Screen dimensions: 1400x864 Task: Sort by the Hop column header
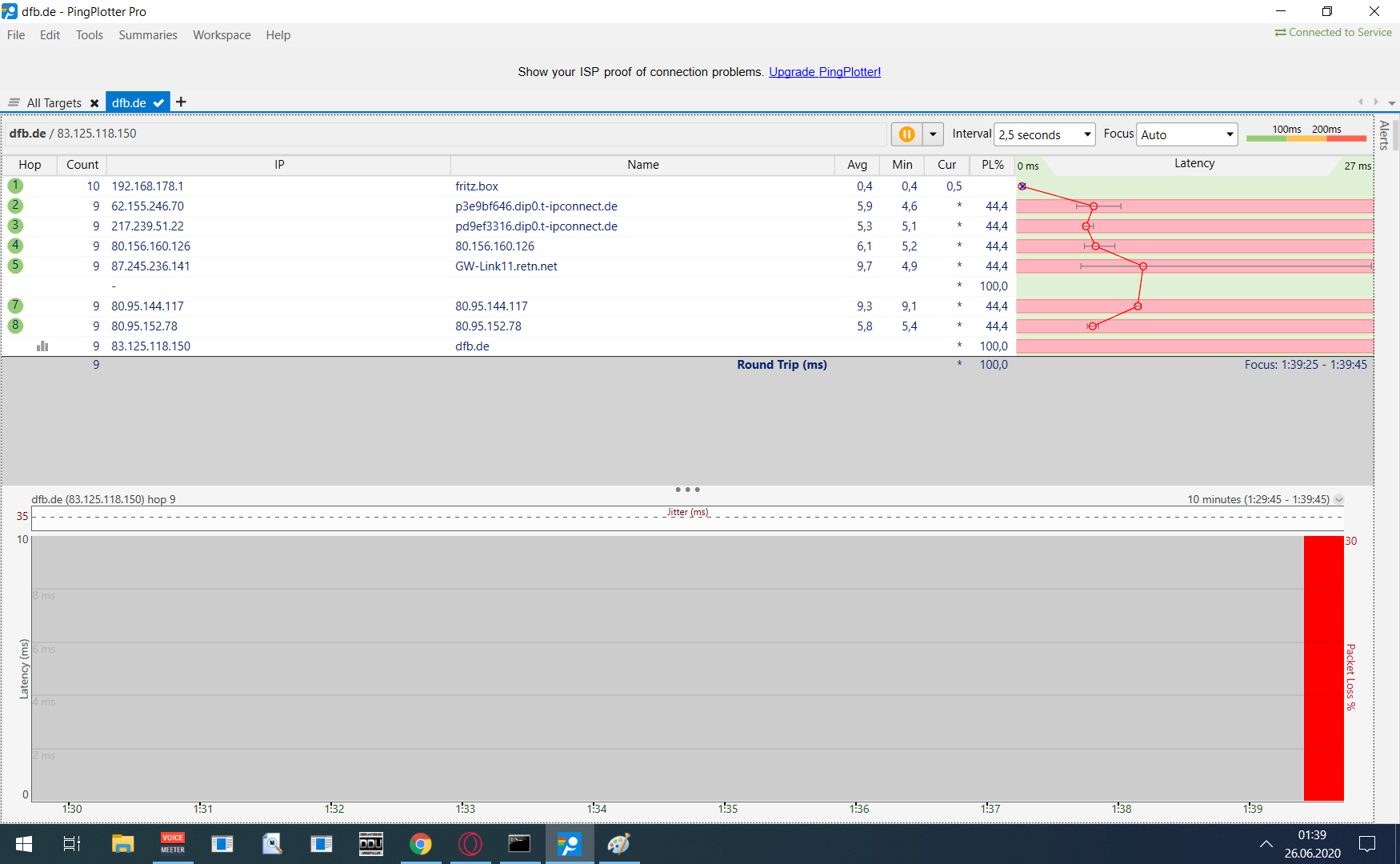(x=30, y=165)
